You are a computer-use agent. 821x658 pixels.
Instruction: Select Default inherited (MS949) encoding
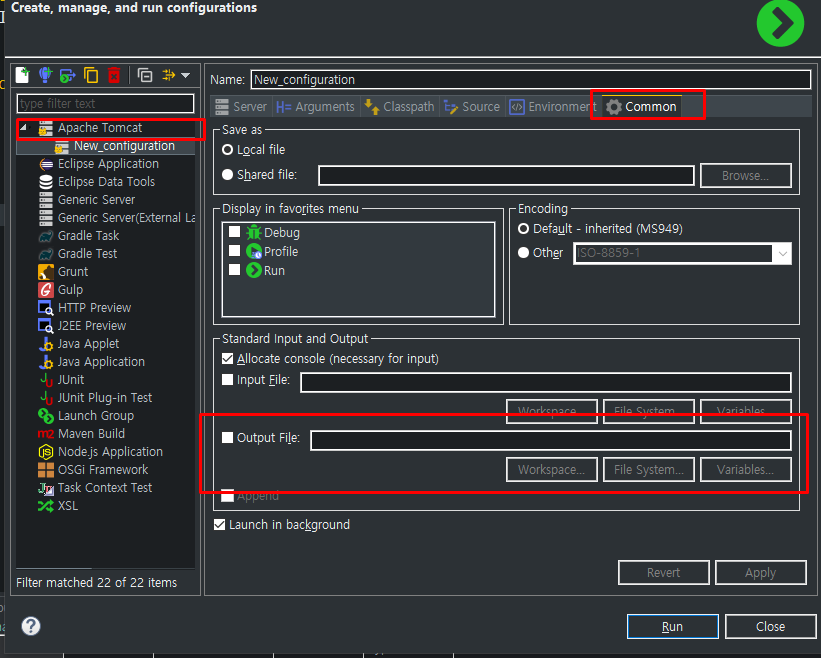pos(523,229)
